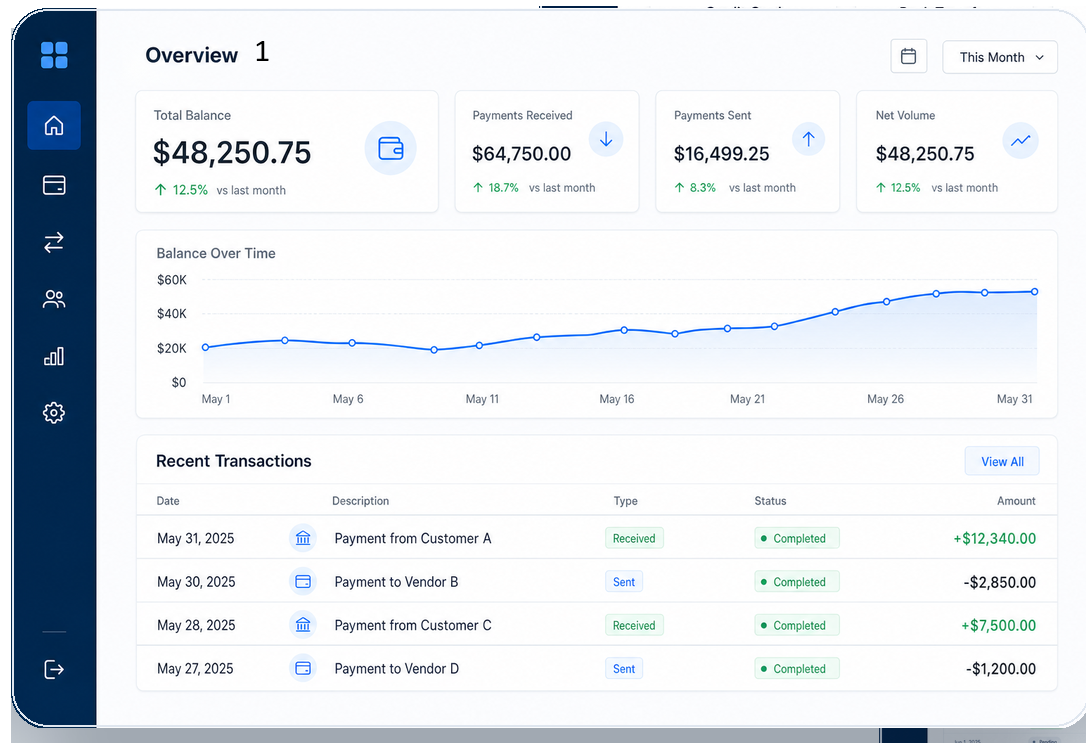Click the +$7,500.00 amount
The height and width of the screenshot is (744, 1092).
click(999, 626)
